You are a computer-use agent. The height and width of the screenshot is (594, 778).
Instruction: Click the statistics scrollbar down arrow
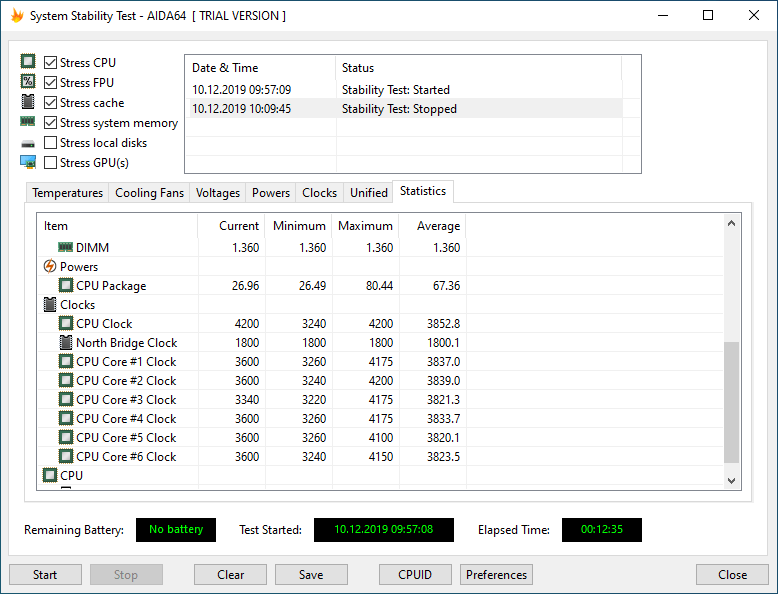[731, 480]
